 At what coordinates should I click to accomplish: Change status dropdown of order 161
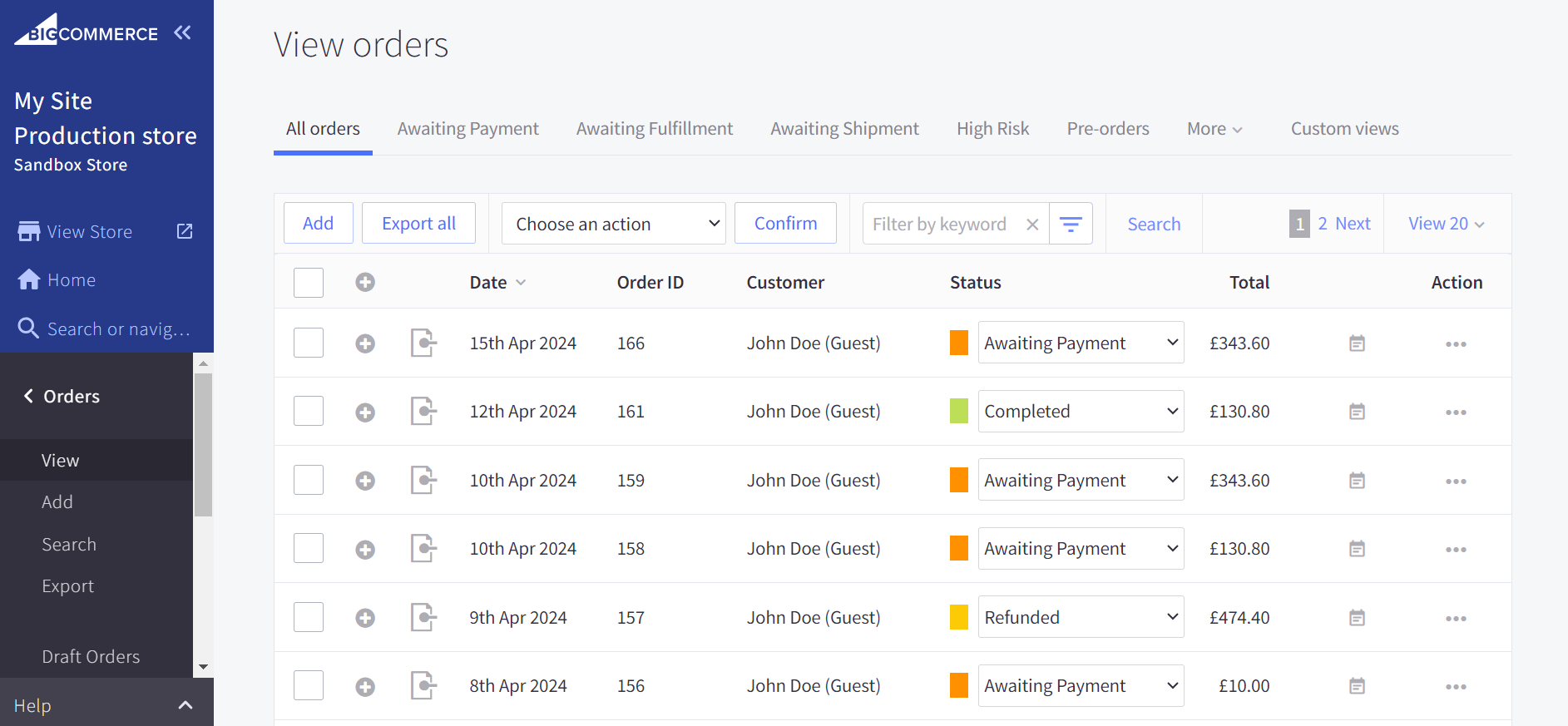pos(1081,412)
